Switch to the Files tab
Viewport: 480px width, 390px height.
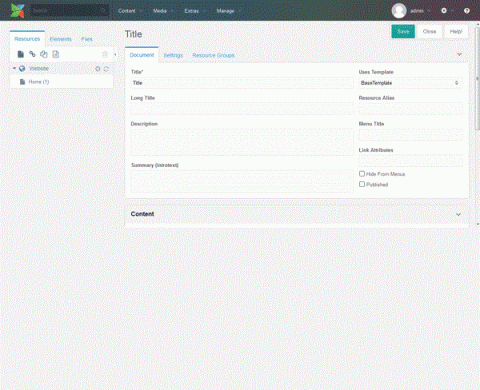[87, 39]
